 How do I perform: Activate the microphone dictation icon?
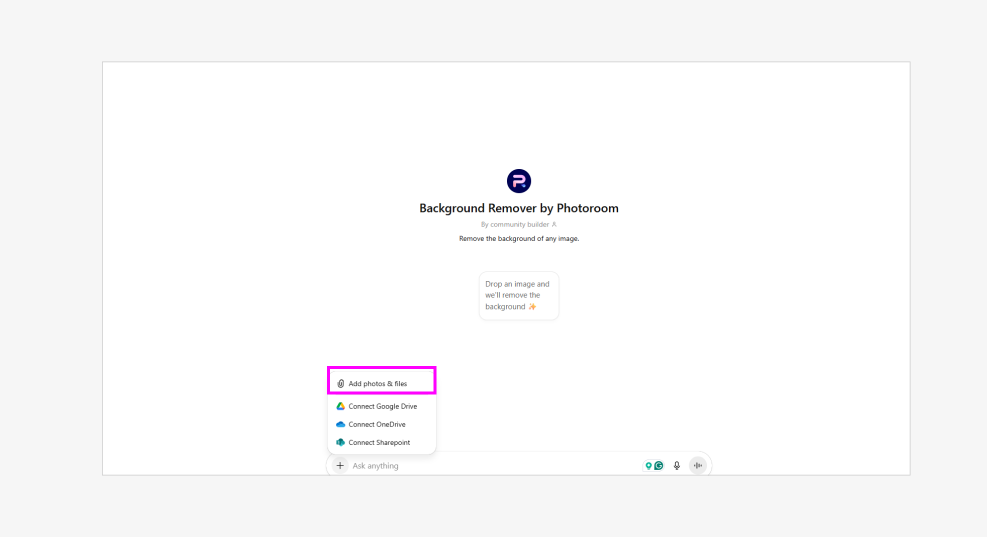pos(677,466)
